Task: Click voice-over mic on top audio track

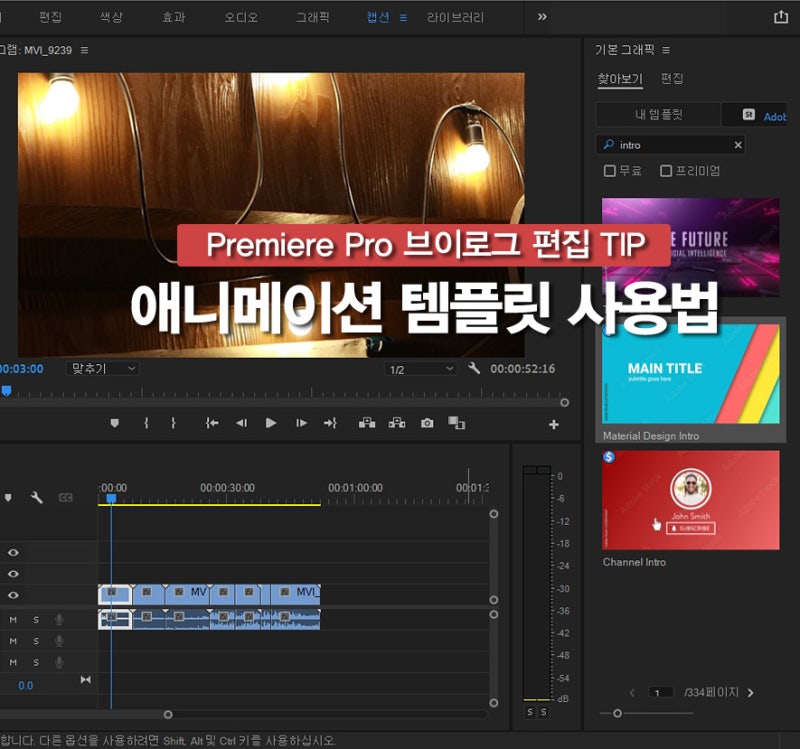Action: [x=59, y=619]
